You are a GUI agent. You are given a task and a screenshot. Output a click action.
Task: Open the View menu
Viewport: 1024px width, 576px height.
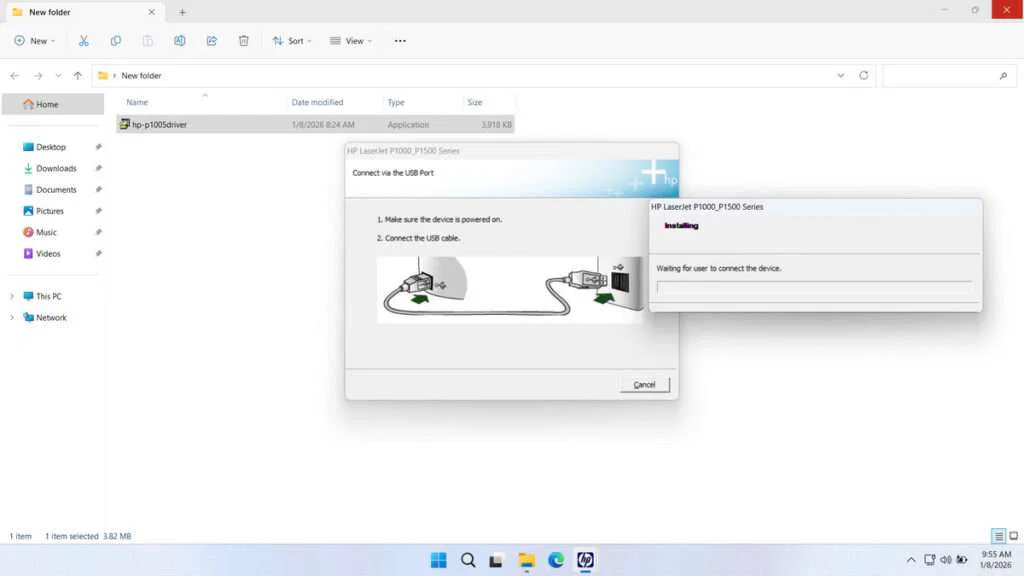pyautogui.click(x=351, y=41)
